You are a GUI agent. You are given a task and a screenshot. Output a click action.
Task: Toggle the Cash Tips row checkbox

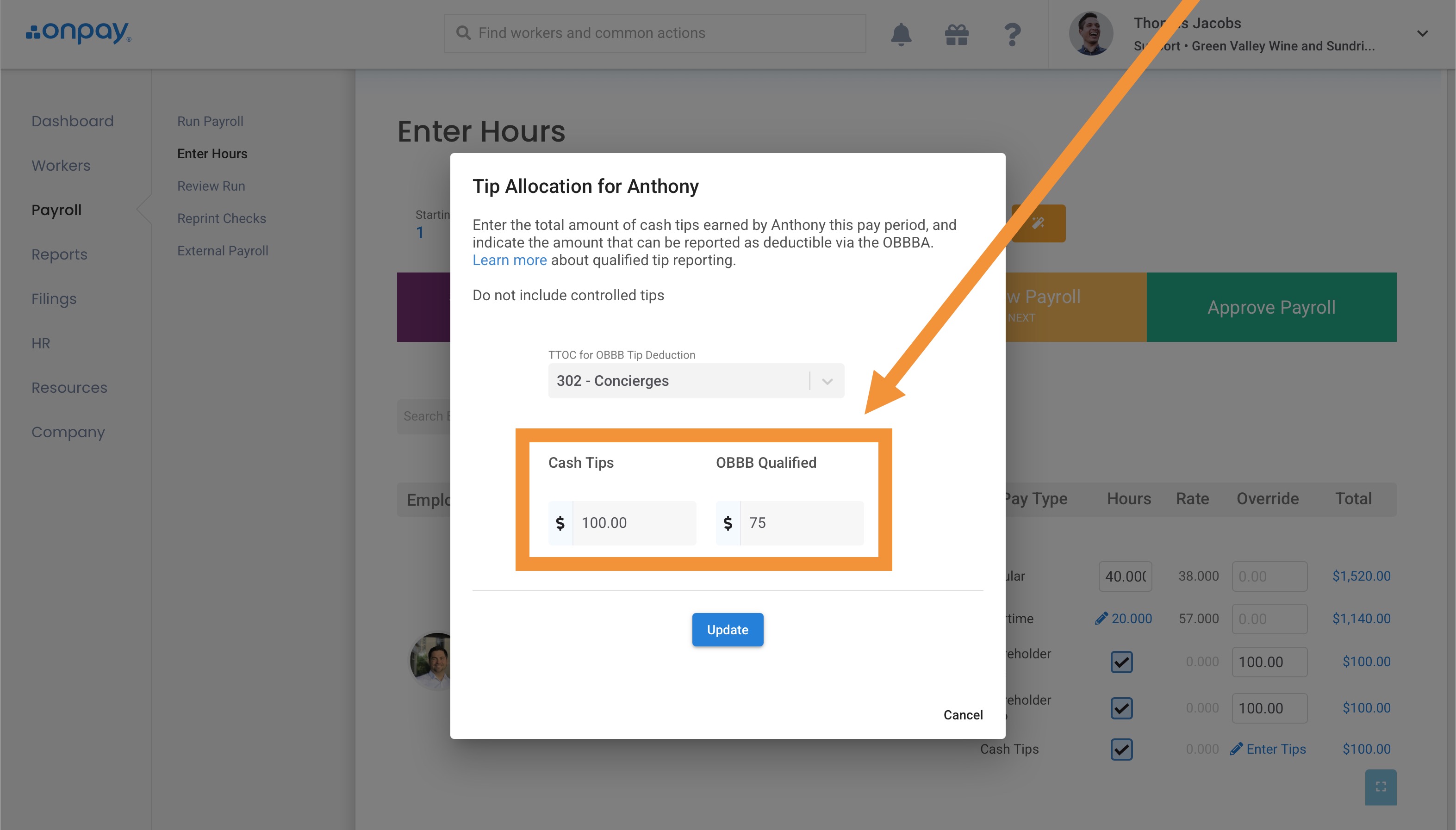coord(1121,749)
